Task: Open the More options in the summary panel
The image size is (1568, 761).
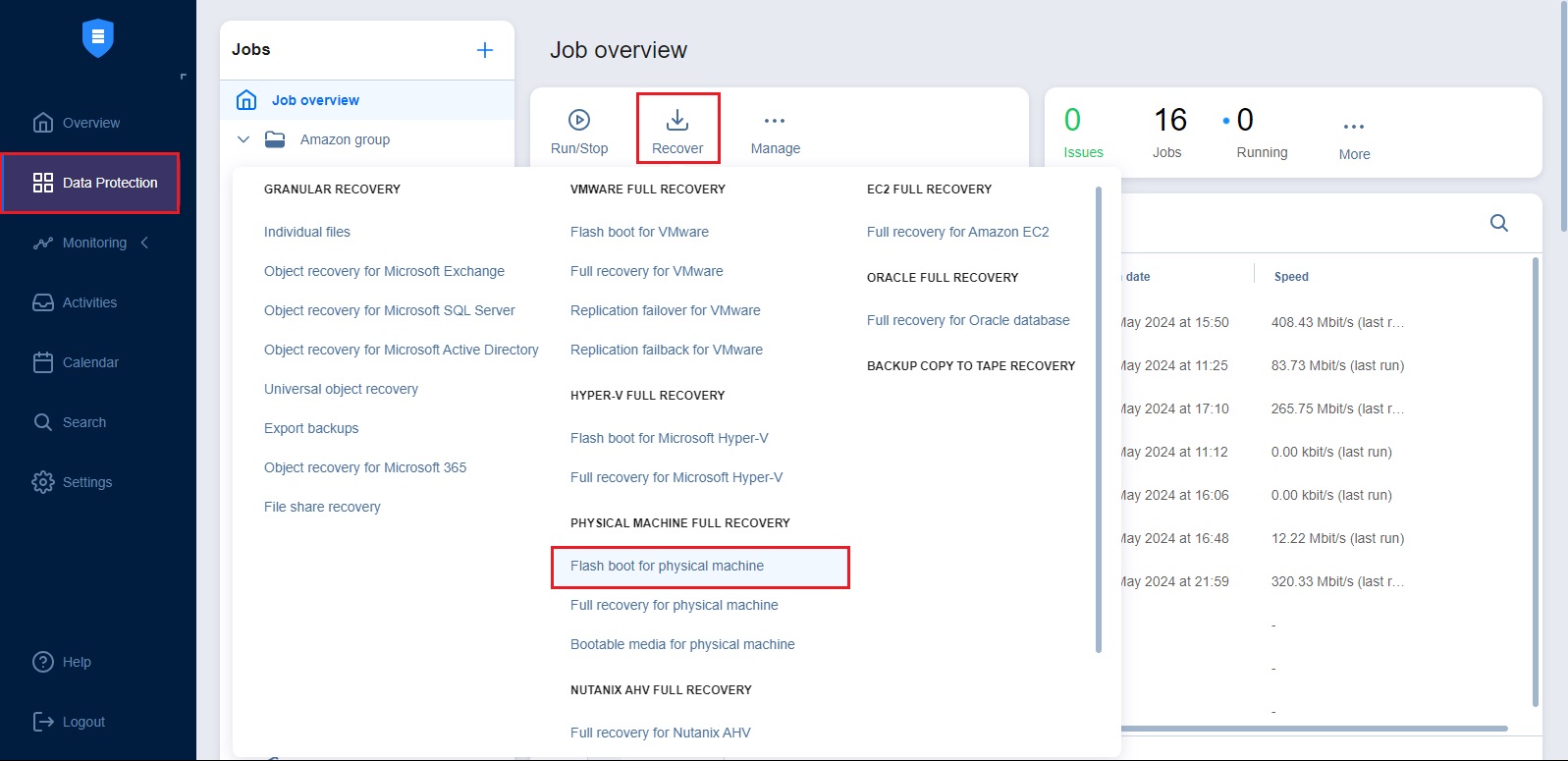Action: [1354, 127]
